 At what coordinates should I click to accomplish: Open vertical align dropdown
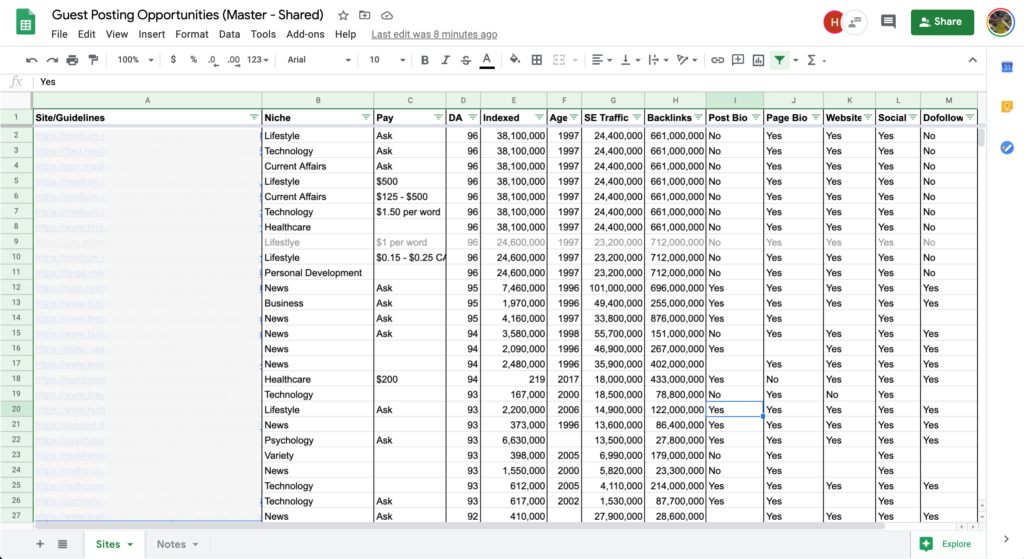point(630,60)
